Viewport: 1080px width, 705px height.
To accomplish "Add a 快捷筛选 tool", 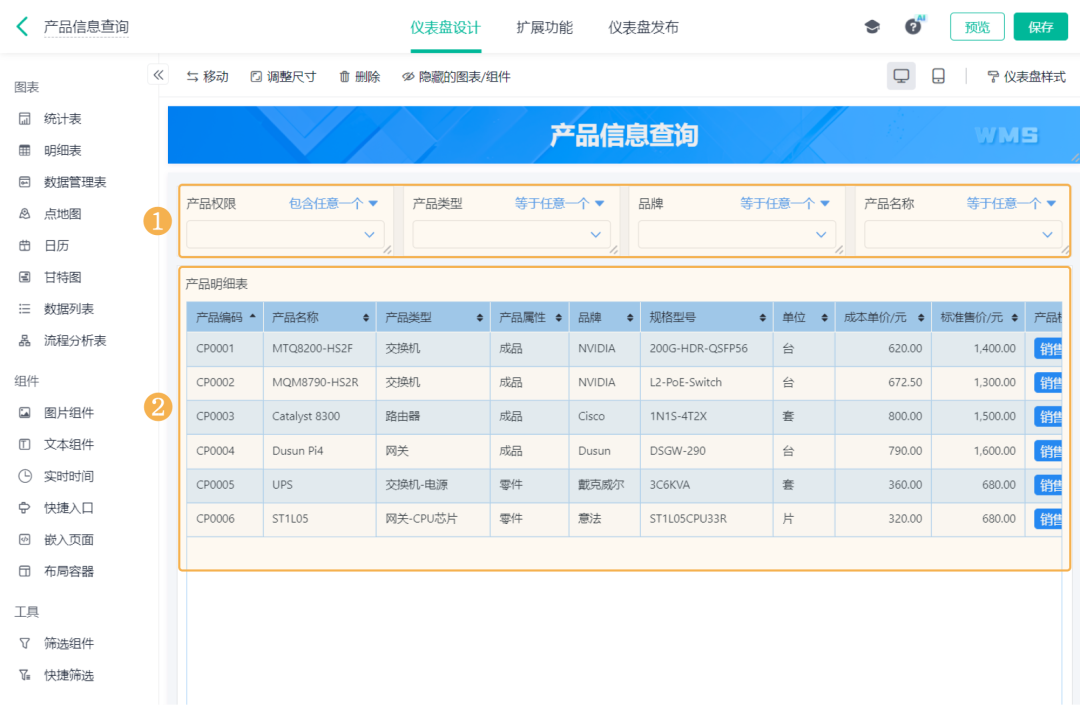I will pyautogui.click(x=68, y=675).
